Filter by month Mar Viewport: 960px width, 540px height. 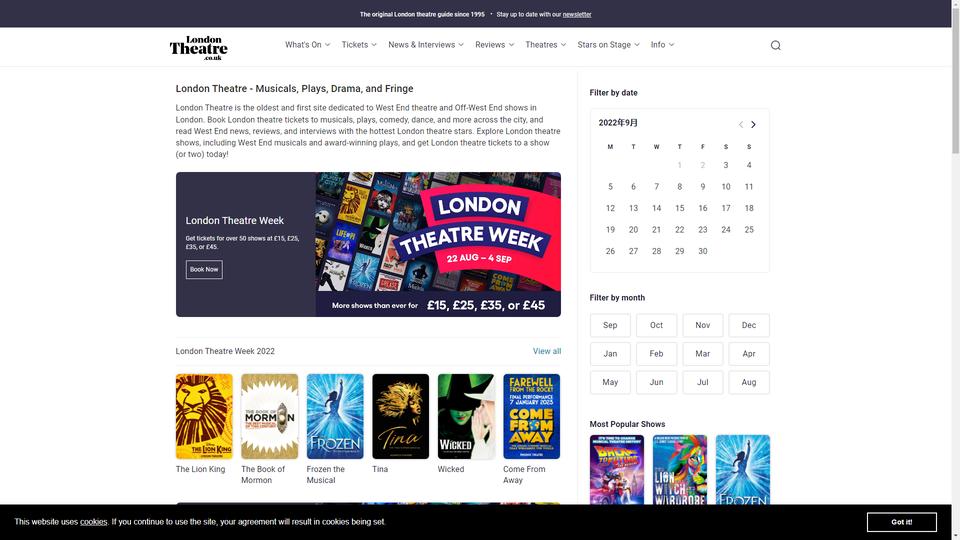(703, 354)
